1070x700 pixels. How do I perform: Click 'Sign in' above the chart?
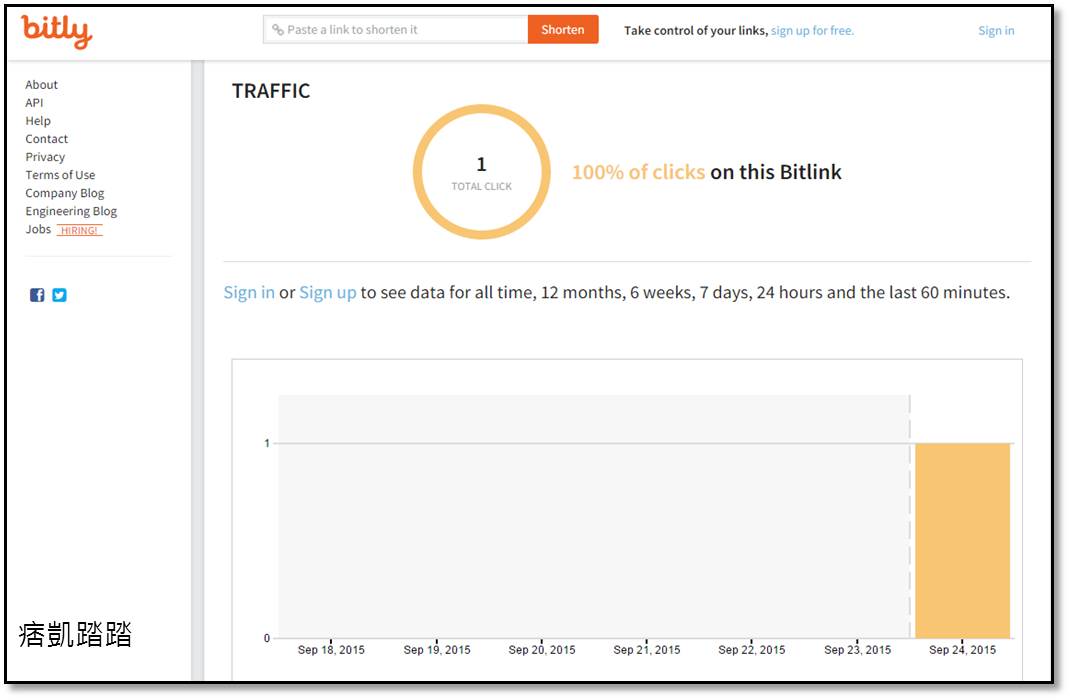point(249,293)
